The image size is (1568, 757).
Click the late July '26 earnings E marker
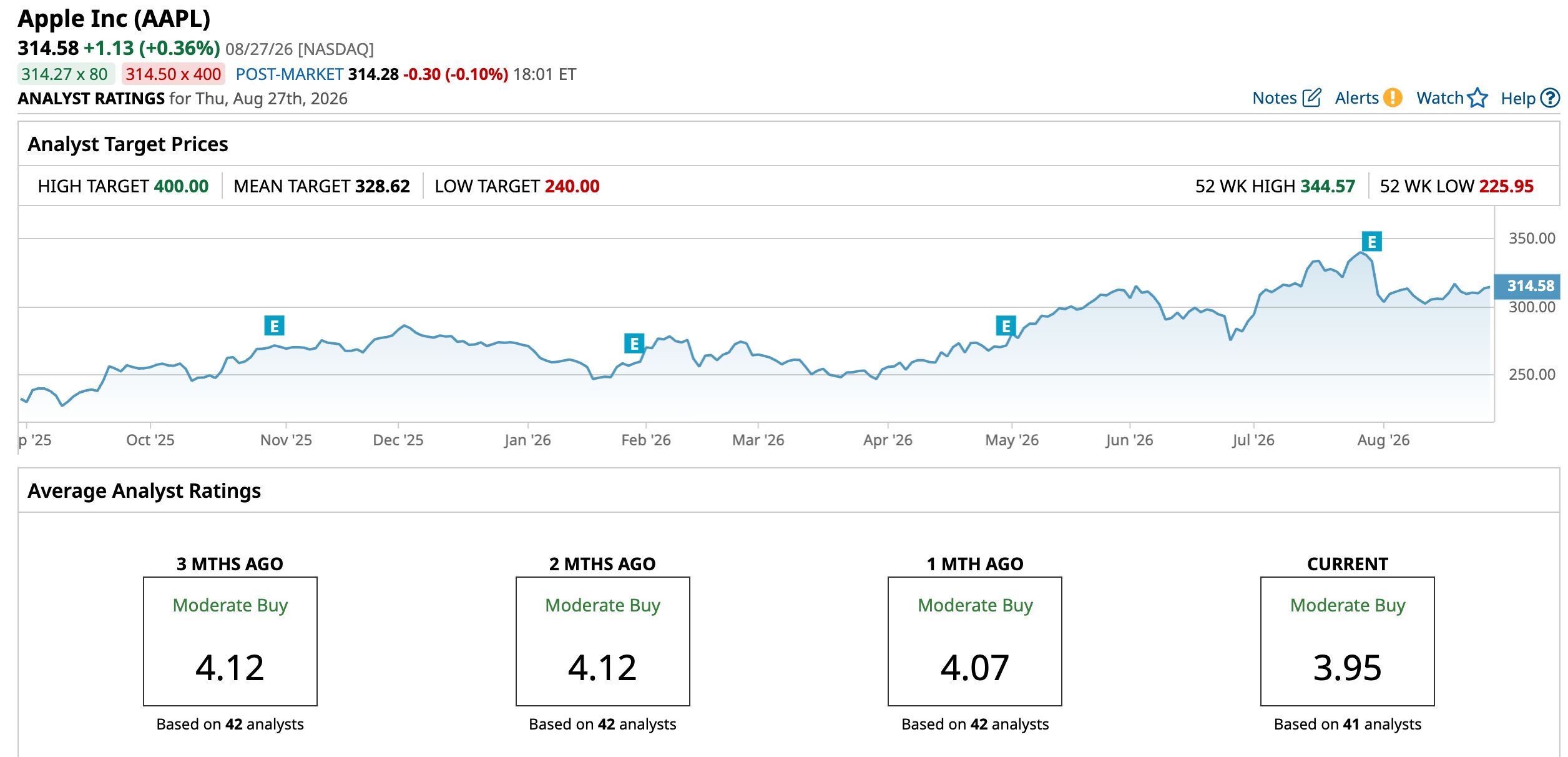point(1371,241)
